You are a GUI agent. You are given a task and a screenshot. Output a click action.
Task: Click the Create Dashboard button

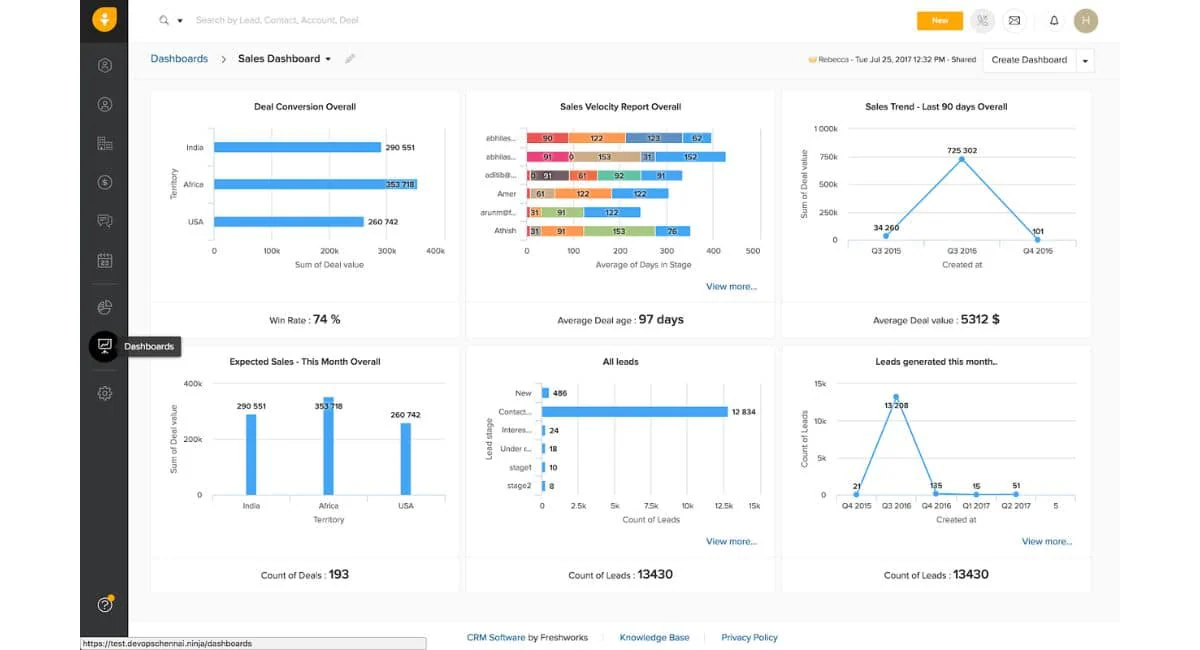point(1029,60)
